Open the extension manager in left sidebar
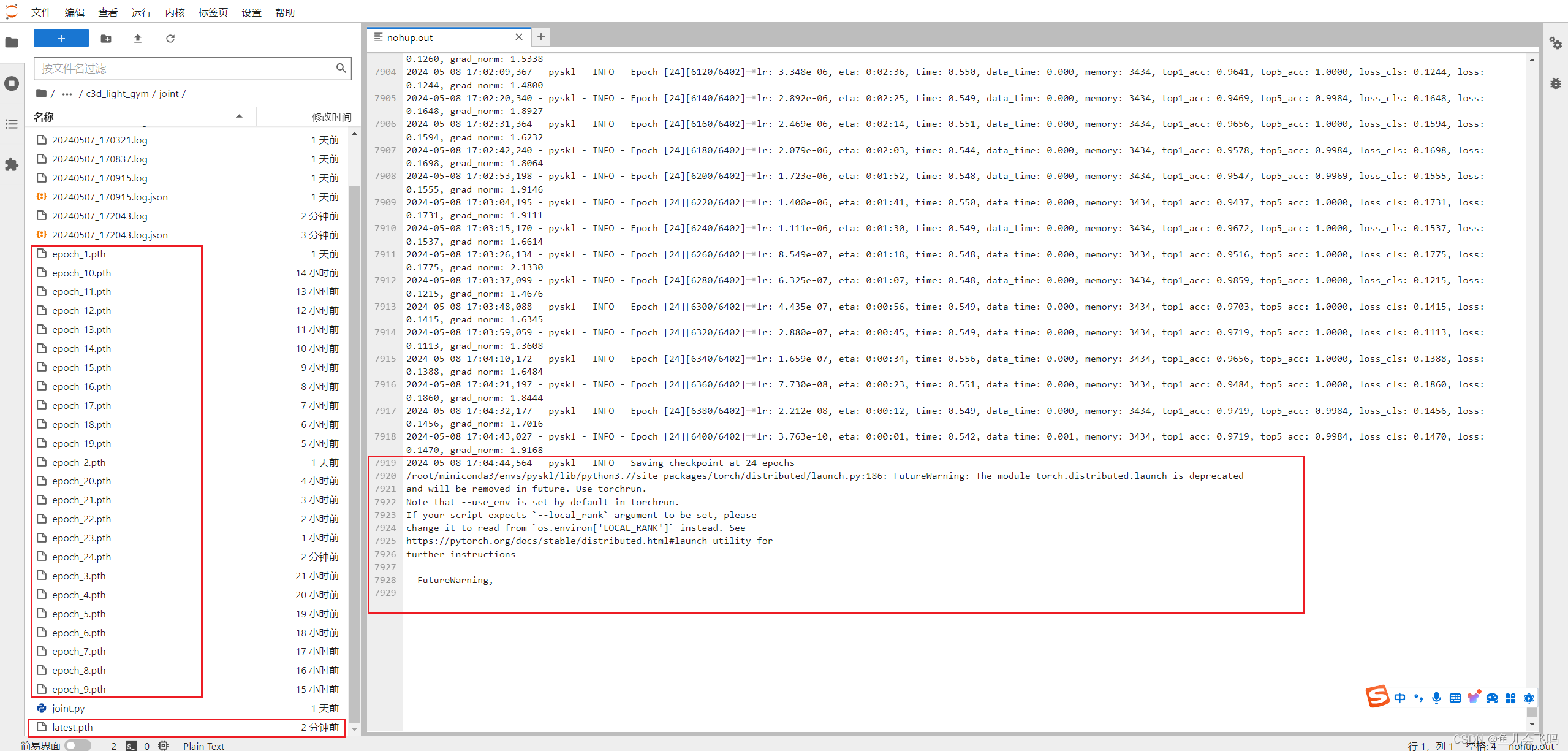 click(x=11, y=164)
